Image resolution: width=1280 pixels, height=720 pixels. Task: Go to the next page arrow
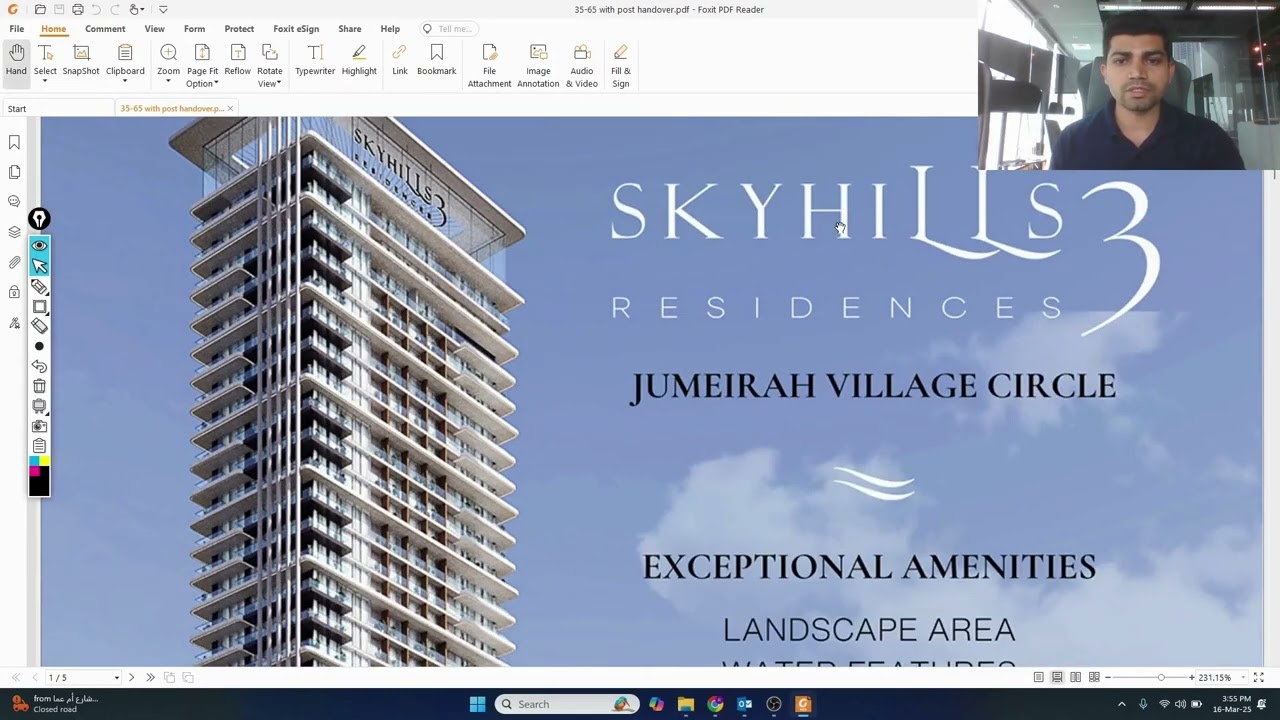pyautogui.click(x=131, y=677)
